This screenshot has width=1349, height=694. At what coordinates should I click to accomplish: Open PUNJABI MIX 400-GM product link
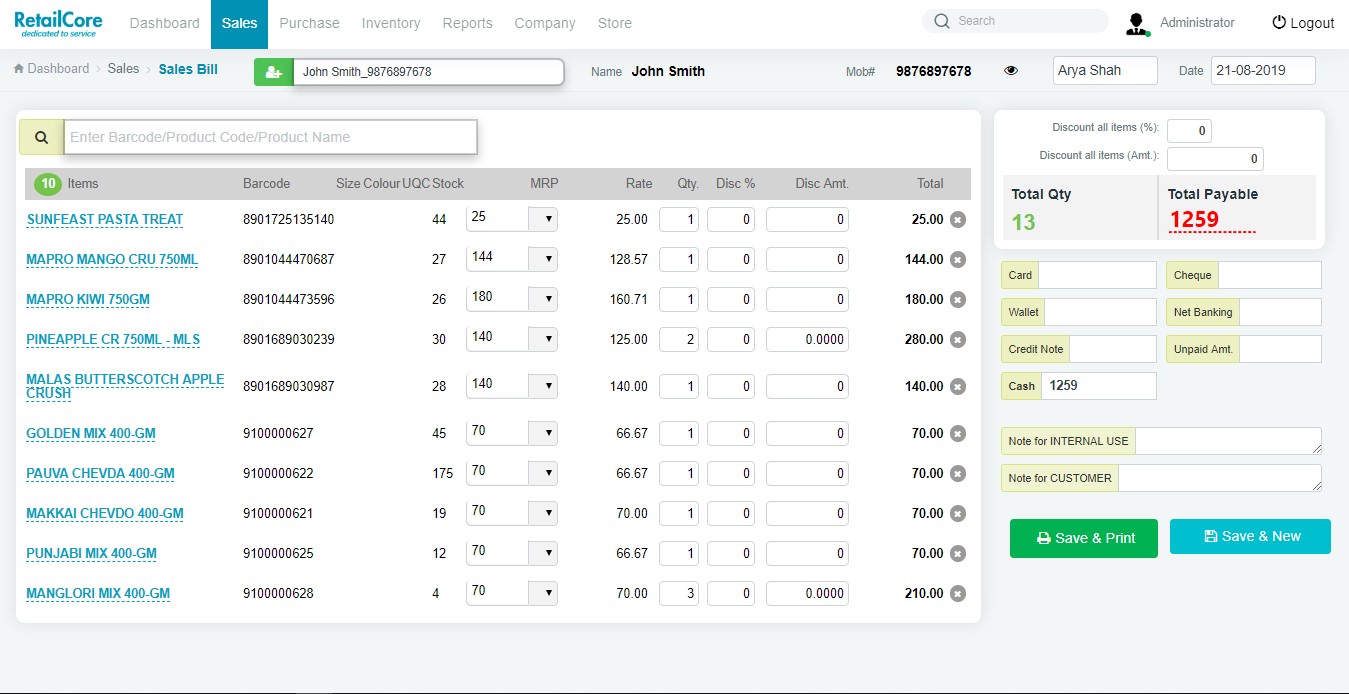pos(92,554)
